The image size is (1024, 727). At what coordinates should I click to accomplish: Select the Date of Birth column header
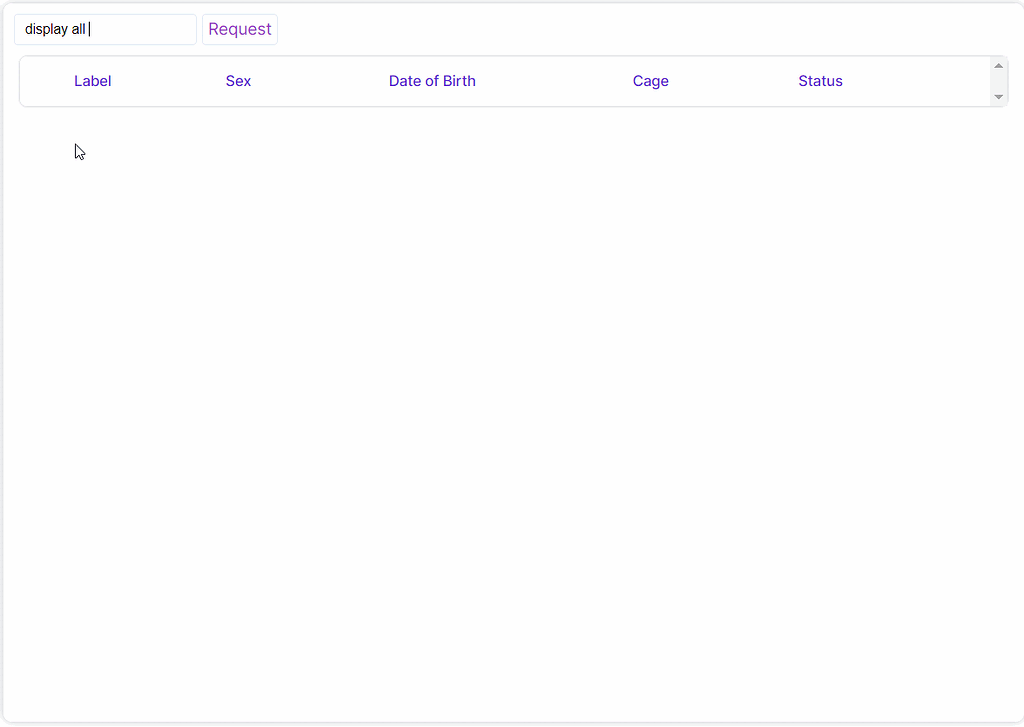(x=432, y=81)
